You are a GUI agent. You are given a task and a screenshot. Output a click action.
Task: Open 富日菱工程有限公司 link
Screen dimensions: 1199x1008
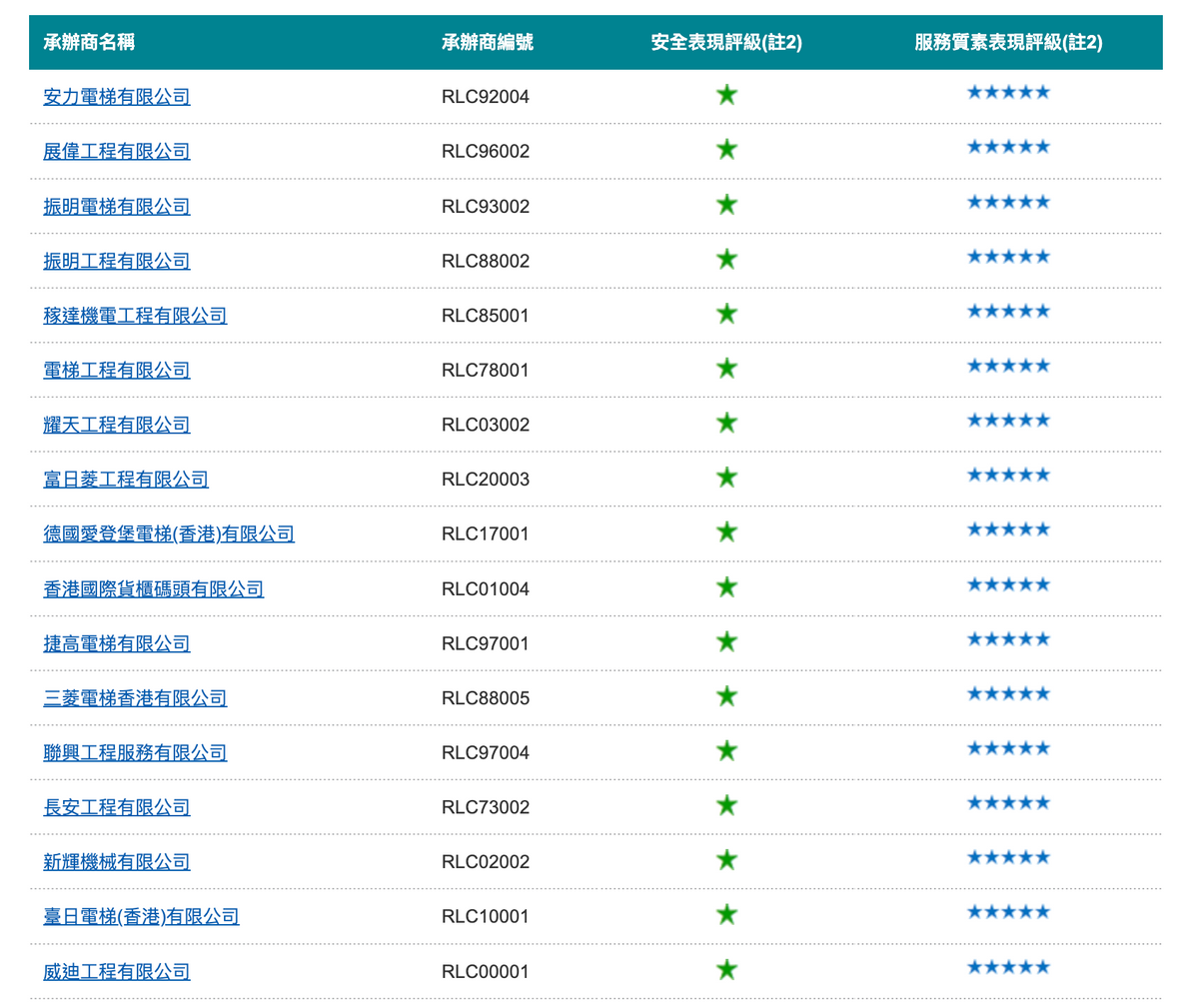[126, 480]
